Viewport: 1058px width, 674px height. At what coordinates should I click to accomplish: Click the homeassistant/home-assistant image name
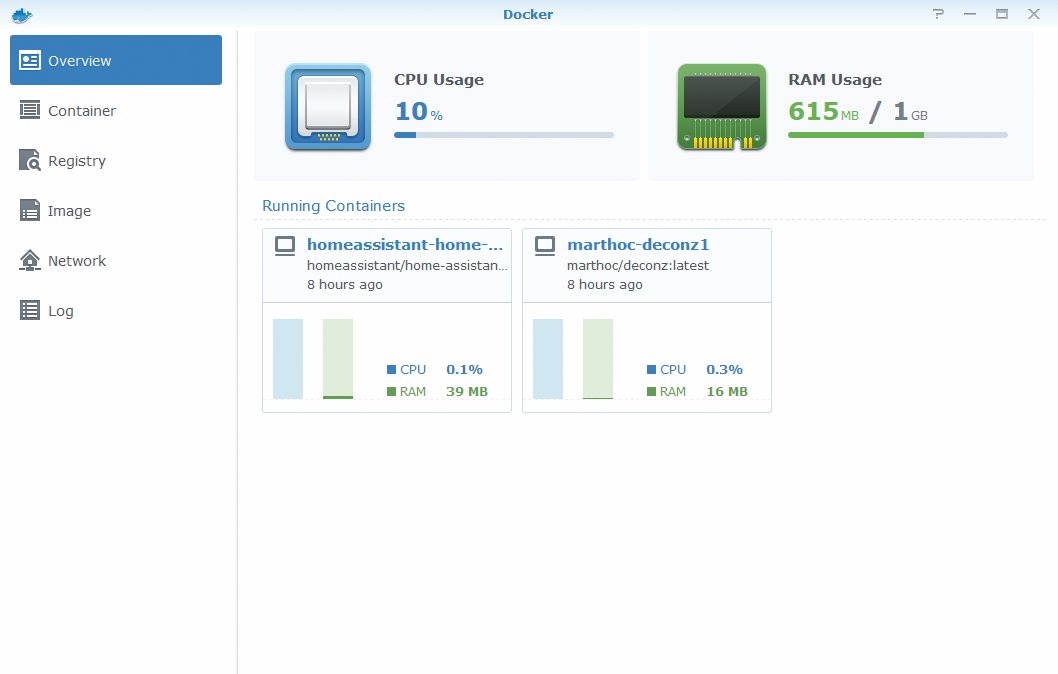tap(407, 265)
